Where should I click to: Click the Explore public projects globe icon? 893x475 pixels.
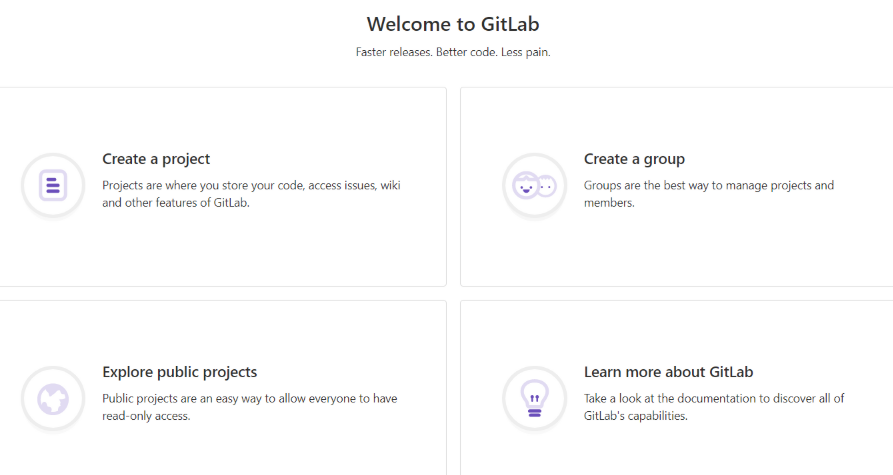pos(53,398)
